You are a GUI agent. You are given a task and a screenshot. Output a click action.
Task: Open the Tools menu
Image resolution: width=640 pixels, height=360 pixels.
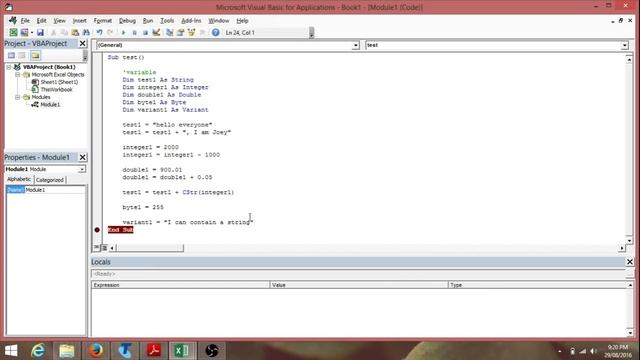click(167, 20)
